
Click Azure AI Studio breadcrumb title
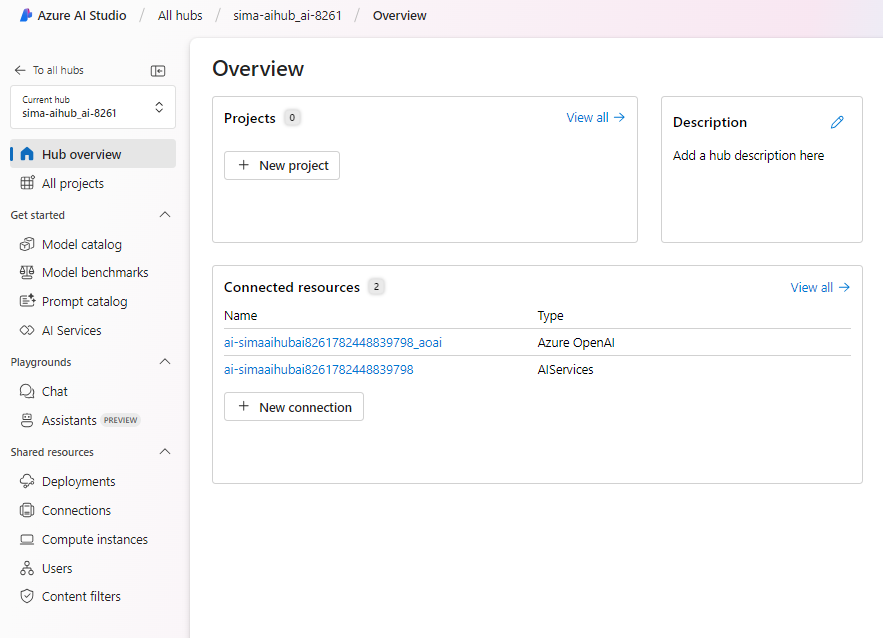[82, 16]
